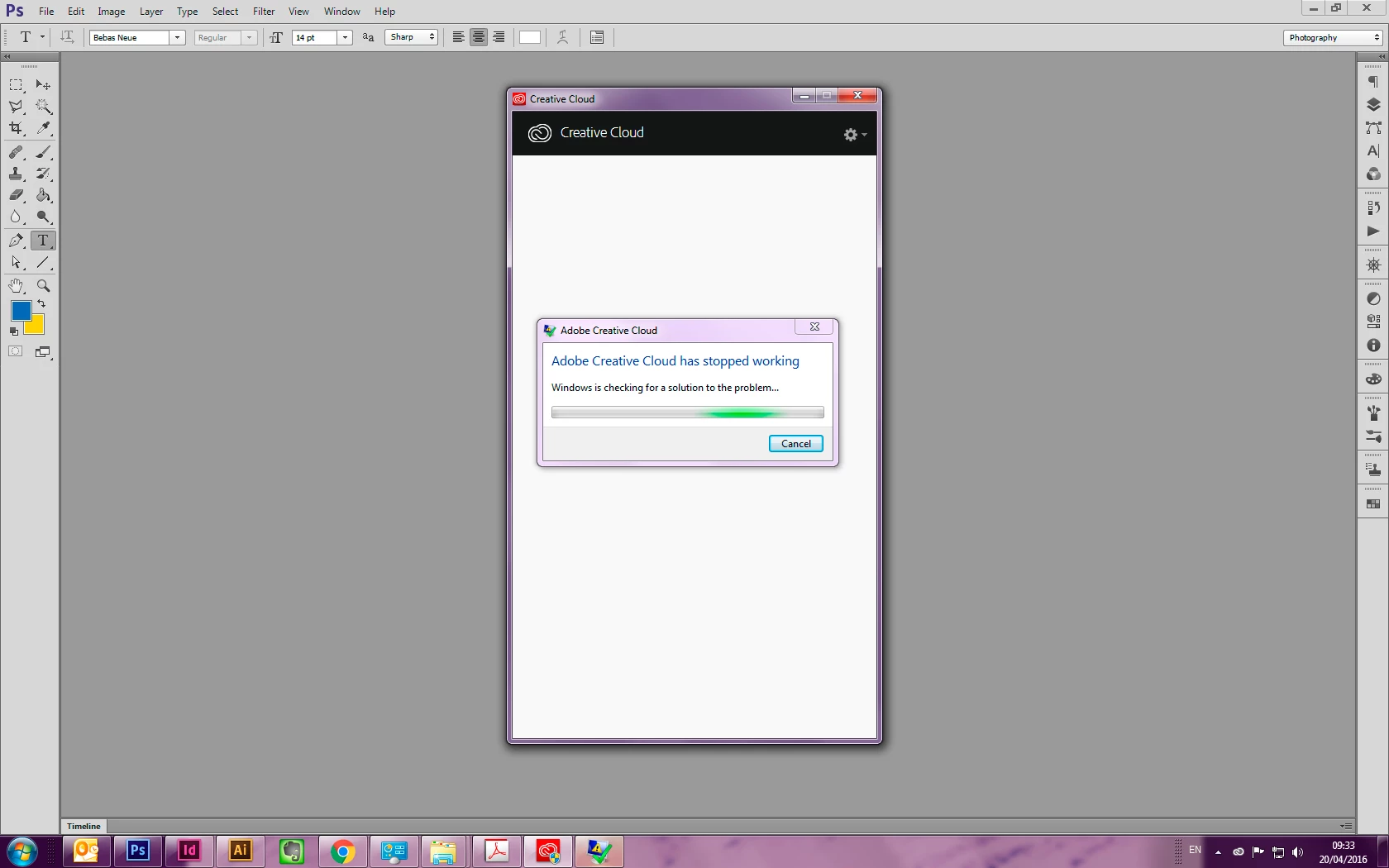Select the Eyedropper tool
Image resolution: width=1389 pixels, height=868 pixels.
pos(43,128)
